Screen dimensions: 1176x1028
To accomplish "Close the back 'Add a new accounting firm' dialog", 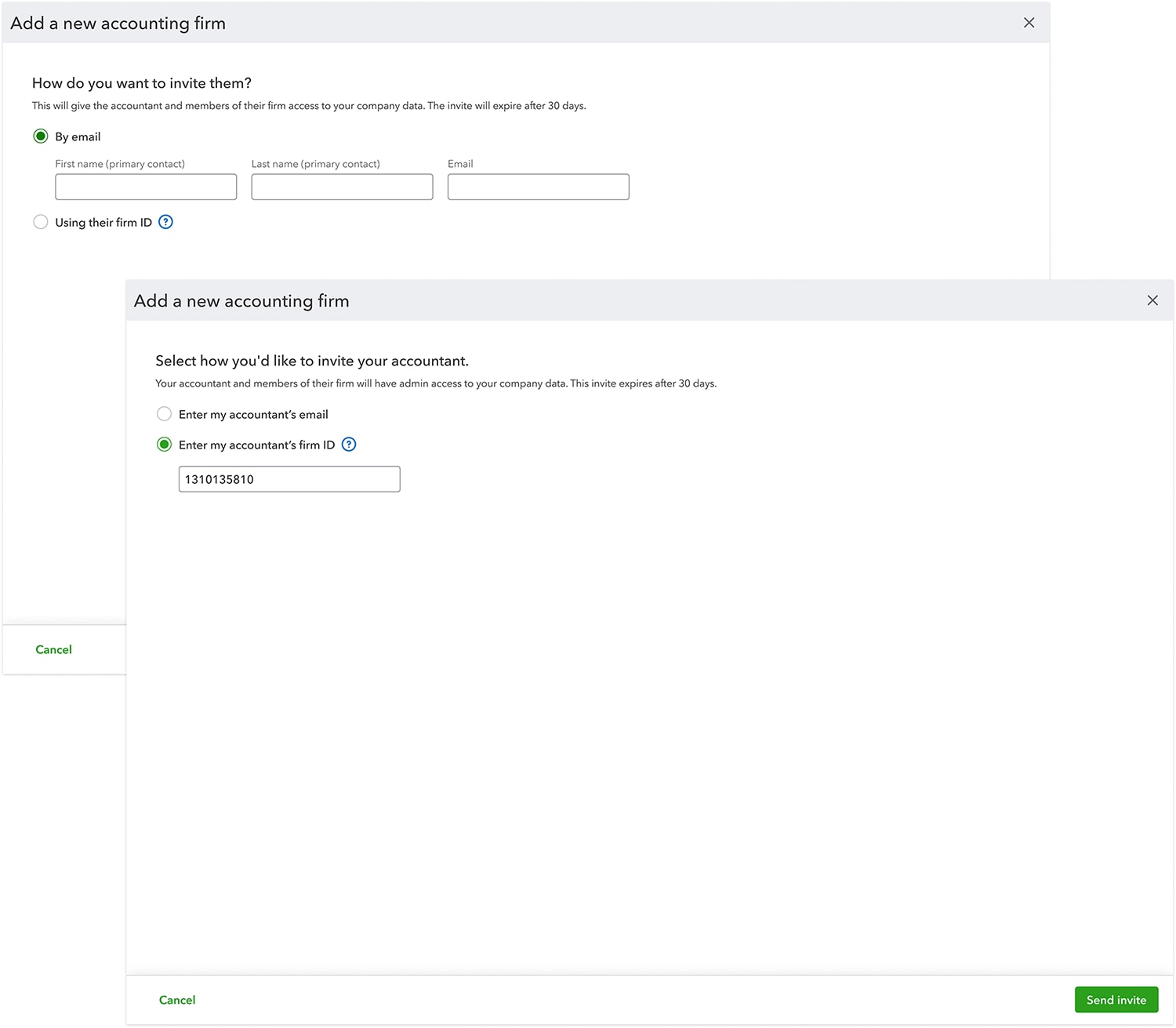I will point(1029,23).
